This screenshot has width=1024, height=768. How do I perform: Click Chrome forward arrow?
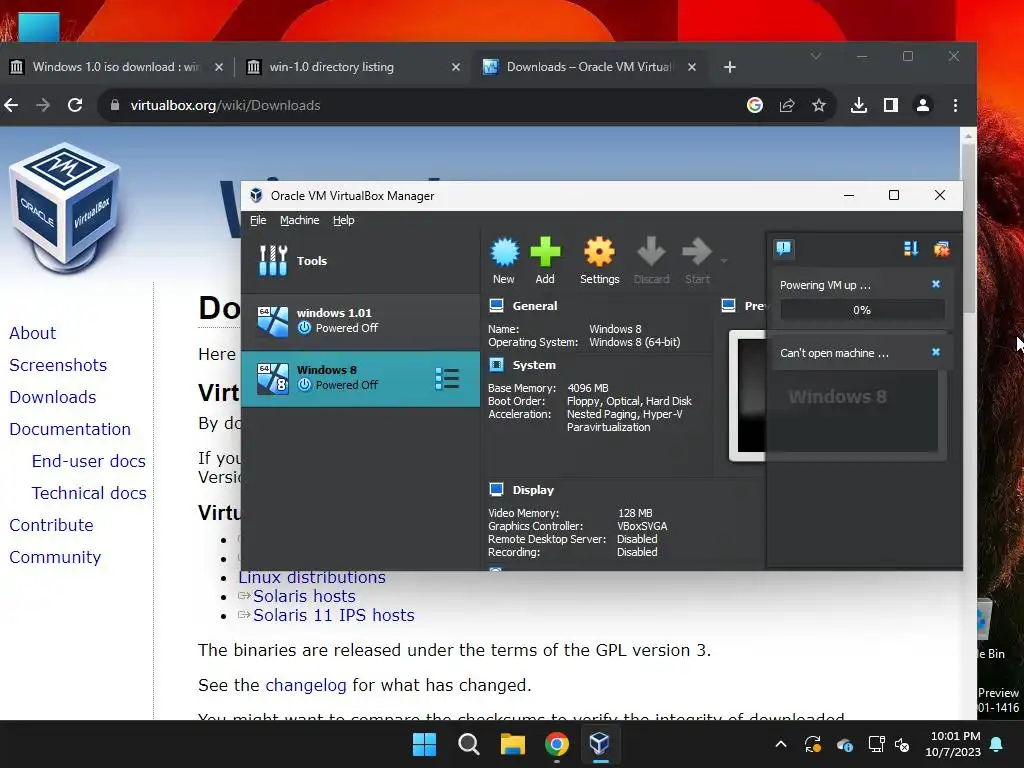click(x=43, y=105)
